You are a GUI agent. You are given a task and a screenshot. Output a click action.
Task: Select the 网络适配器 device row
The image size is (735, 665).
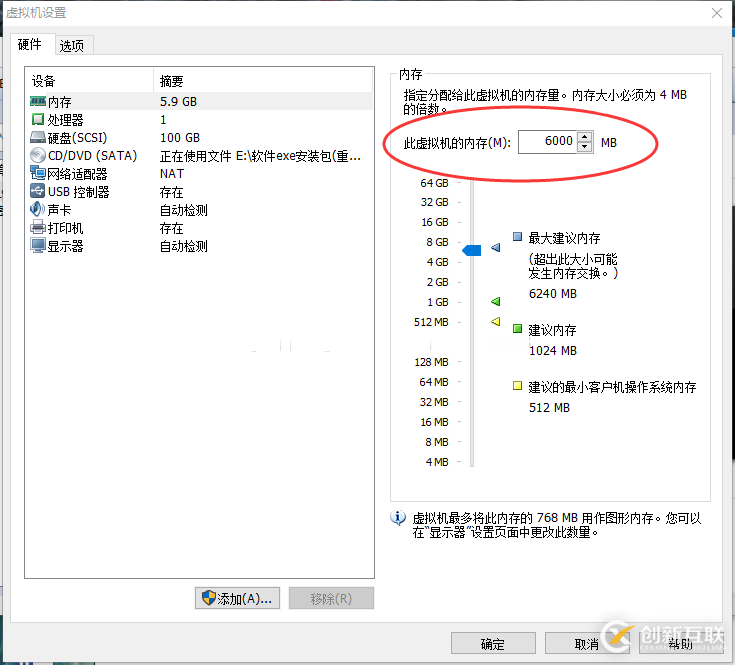200,173
